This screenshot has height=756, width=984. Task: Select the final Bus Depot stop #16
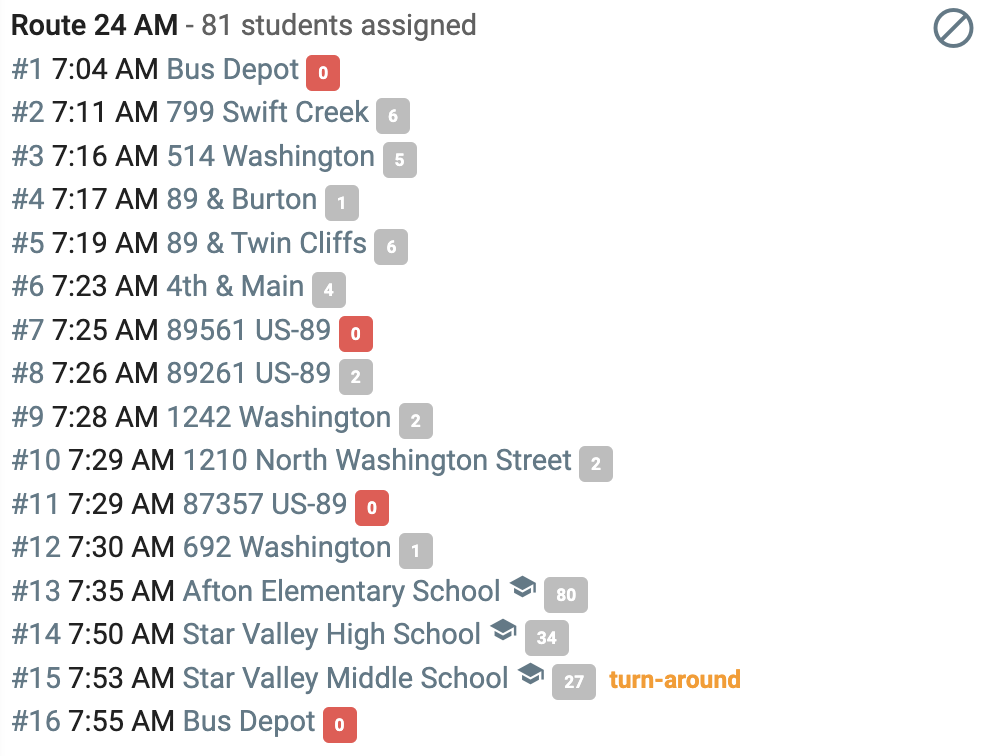[249, 721]
